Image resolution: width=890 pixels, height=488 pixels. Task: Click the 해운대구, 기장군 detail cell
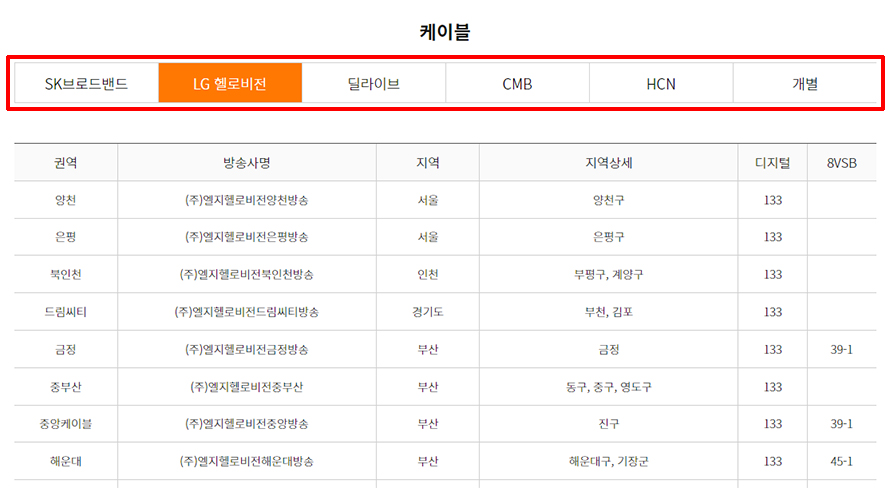(x=608, y=461)
